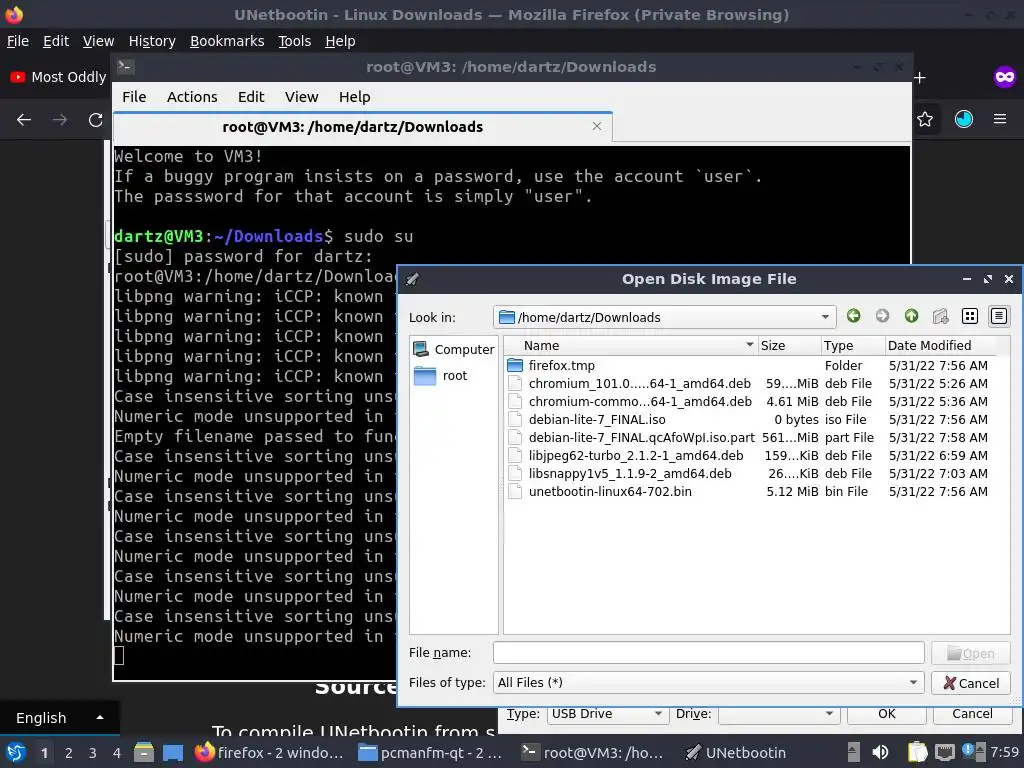
Task: Select Computer in dialog sidebar
Action: click(x=454, y=349)
